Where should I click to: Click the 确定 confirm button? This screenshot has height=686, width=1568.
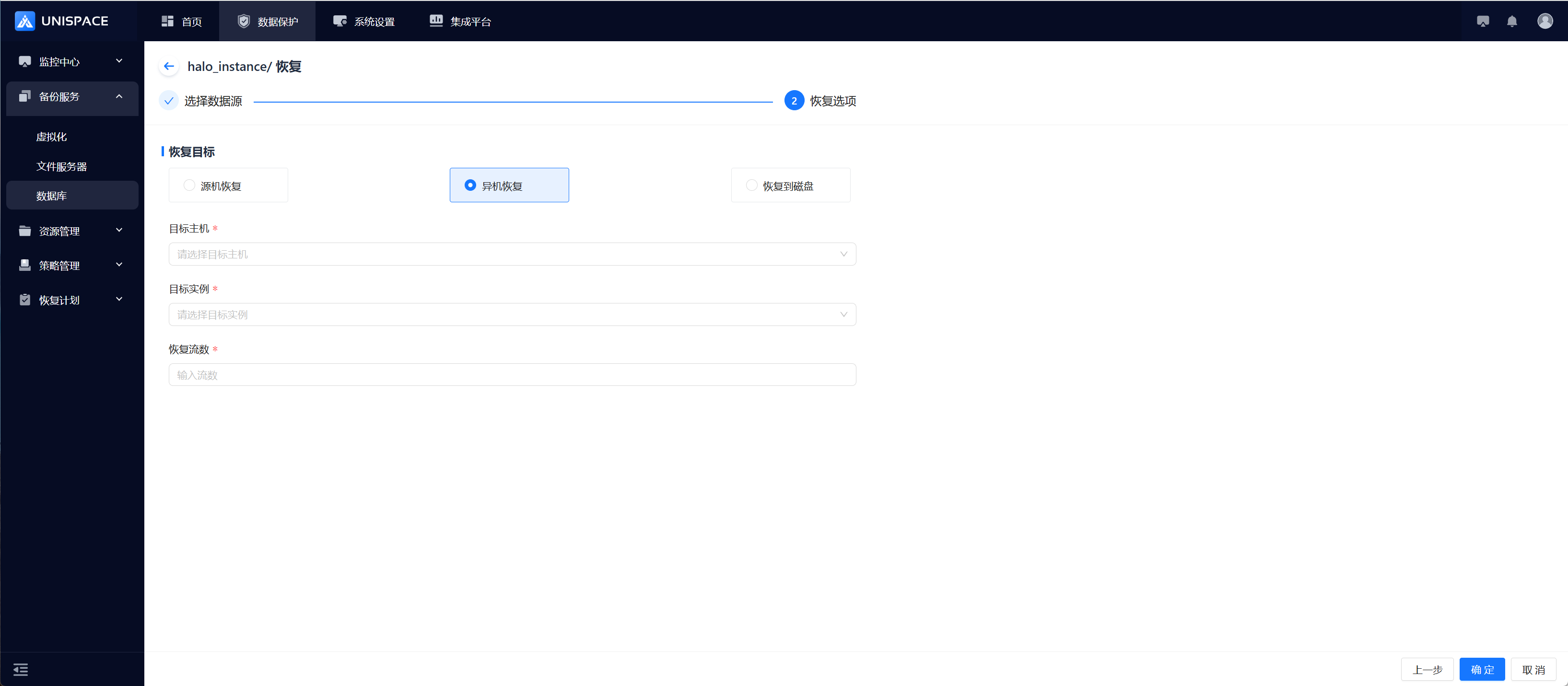click(x=1482, y=670)
